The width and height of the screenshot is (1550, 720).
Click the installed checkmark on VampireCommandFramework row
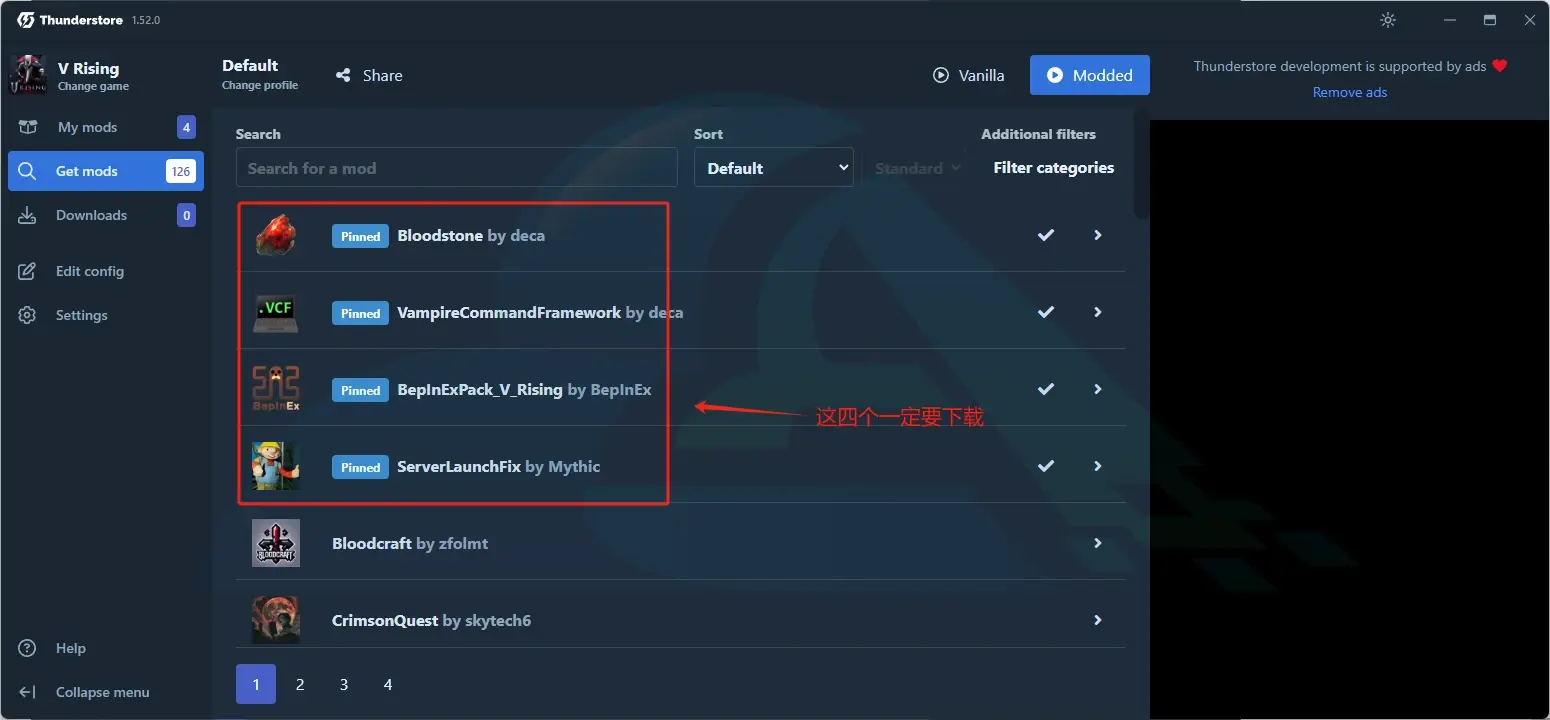point(1046,312)
